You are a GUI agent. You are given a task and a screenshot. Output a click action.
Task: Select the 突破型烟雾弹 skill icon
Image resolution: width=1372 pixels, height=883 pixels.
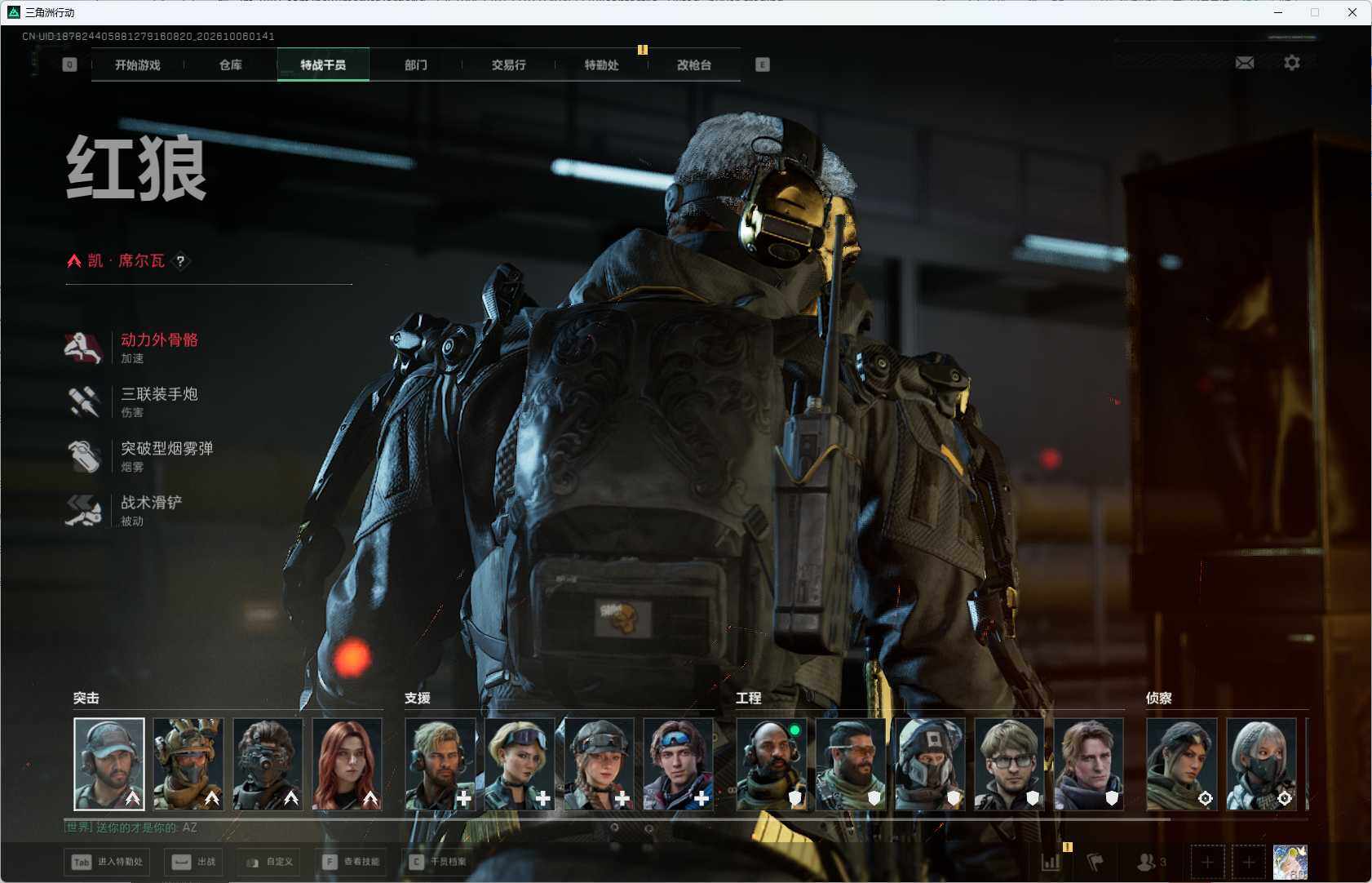pos(83,456)
